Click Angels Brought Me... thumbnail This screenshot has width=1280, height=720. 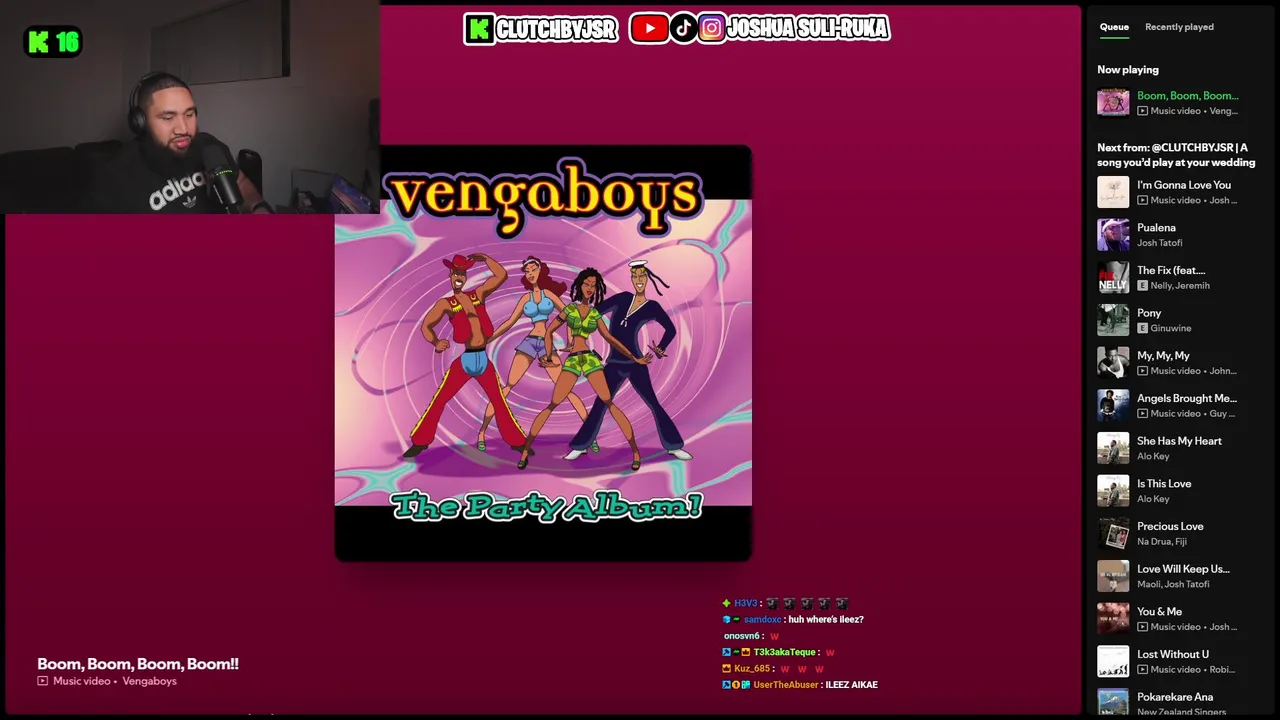(1113, 406)
